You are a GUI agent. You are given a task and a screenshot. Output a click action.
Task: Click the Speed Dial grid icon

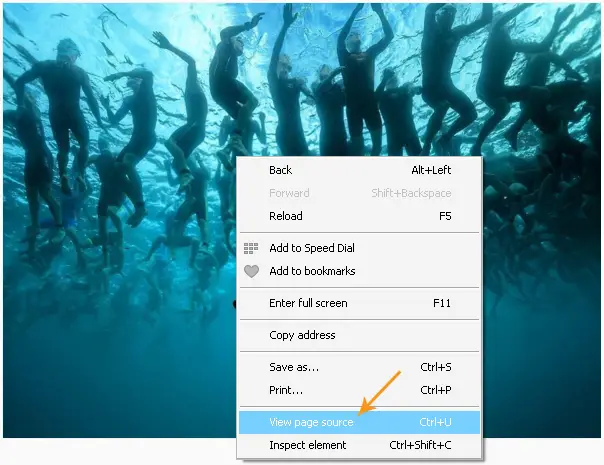coord(251,248)
